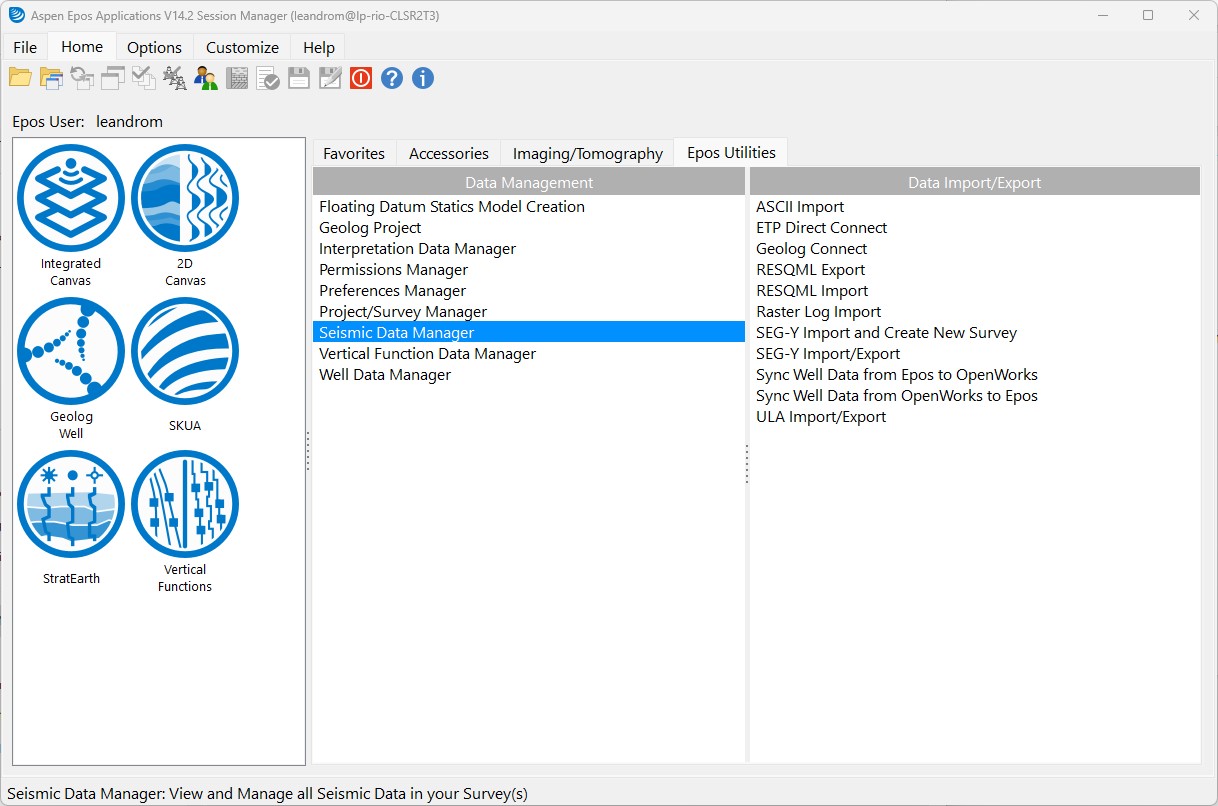Open the Options menu

154,47
